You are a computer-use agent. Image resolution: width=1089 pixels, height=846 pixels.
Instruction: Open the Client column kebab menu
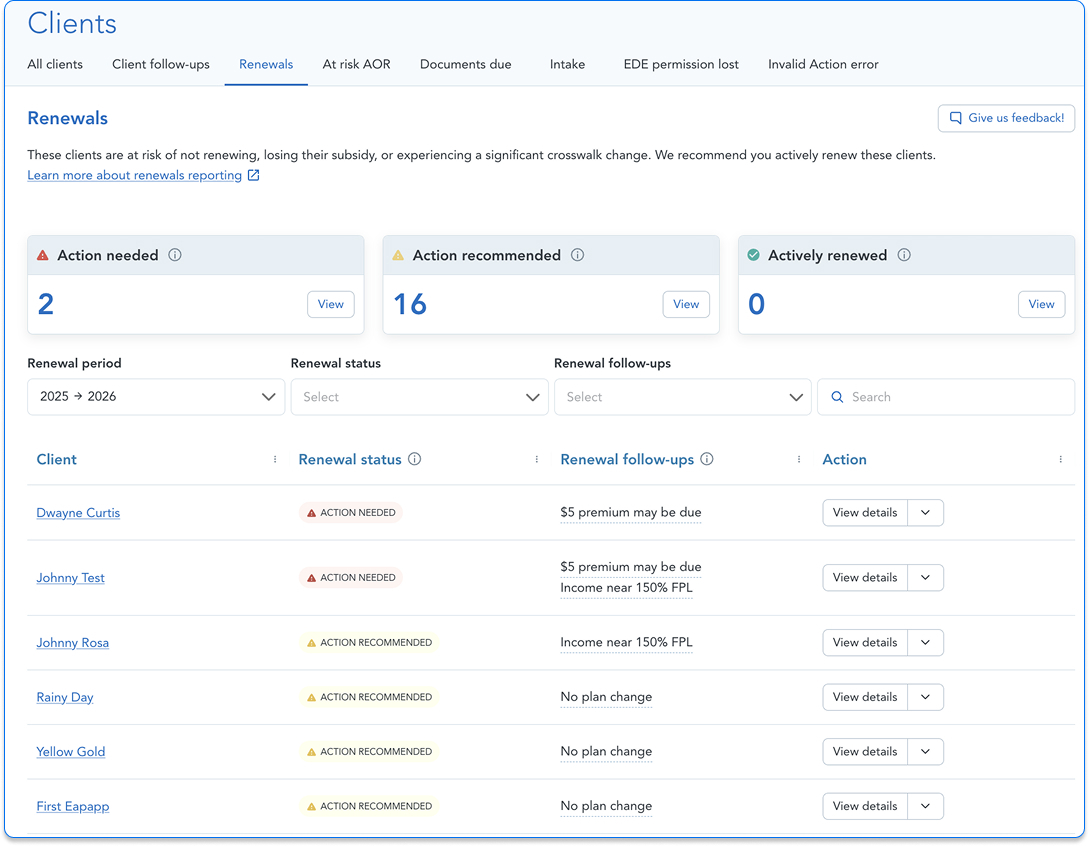(x=275, y=459)
